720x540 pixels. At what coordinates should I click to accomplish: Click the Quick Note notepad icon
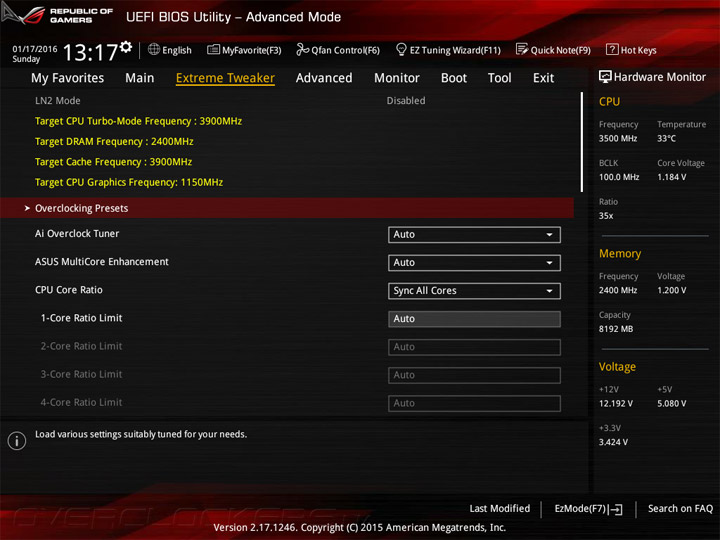coord(522,49)
